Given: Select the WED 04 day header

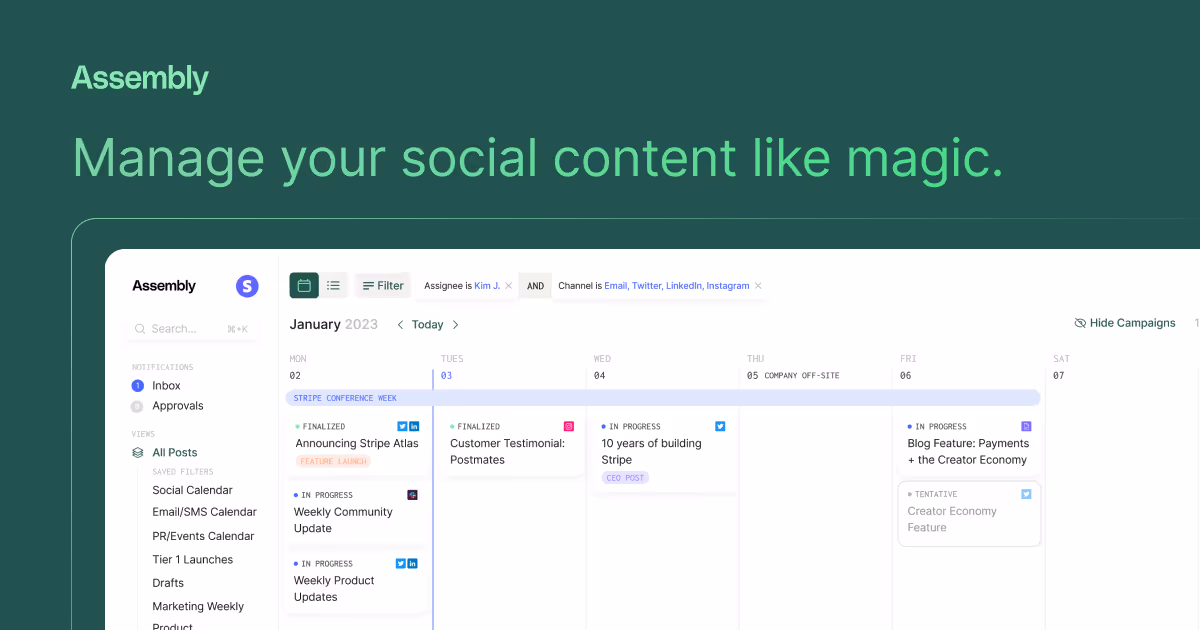Looking at the screenshot, I should [602, 367].
